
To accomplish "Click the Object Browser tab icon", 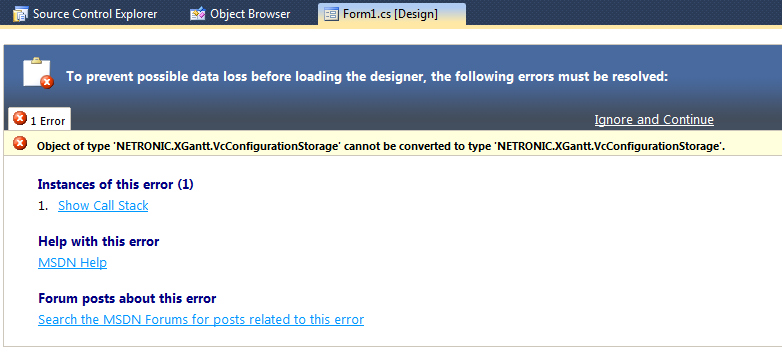I will pyautogui.click(x=197, y=14).
